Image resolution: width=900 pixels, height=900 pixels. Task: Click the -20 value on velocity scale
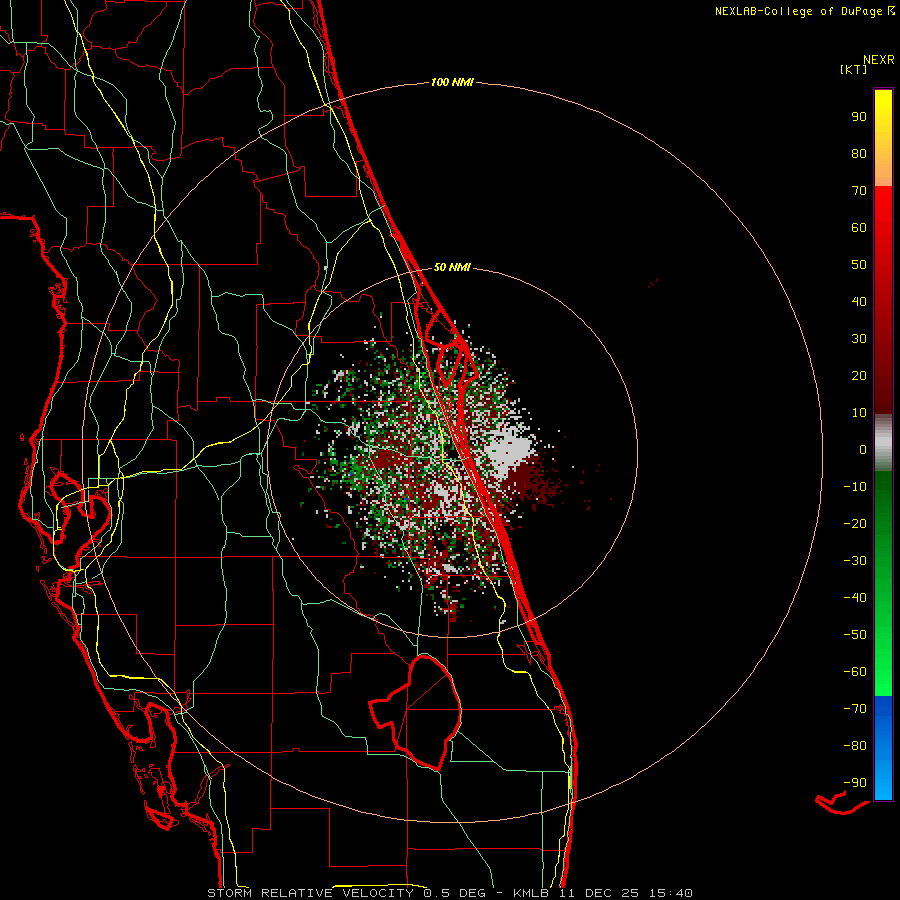click(855, 524)
